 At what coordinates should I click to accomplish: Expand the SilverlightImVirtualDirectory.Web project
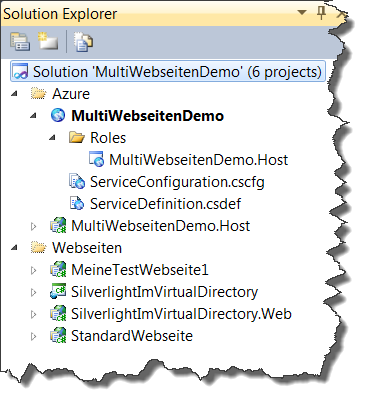click(33, 314)
